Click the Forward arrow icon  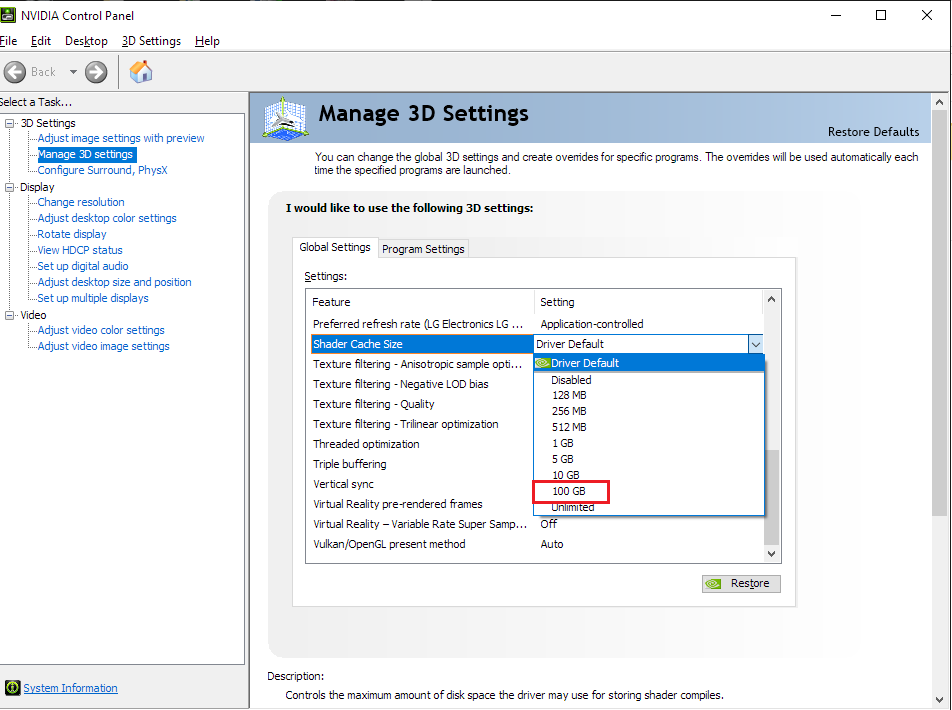[x=96, y=72]
